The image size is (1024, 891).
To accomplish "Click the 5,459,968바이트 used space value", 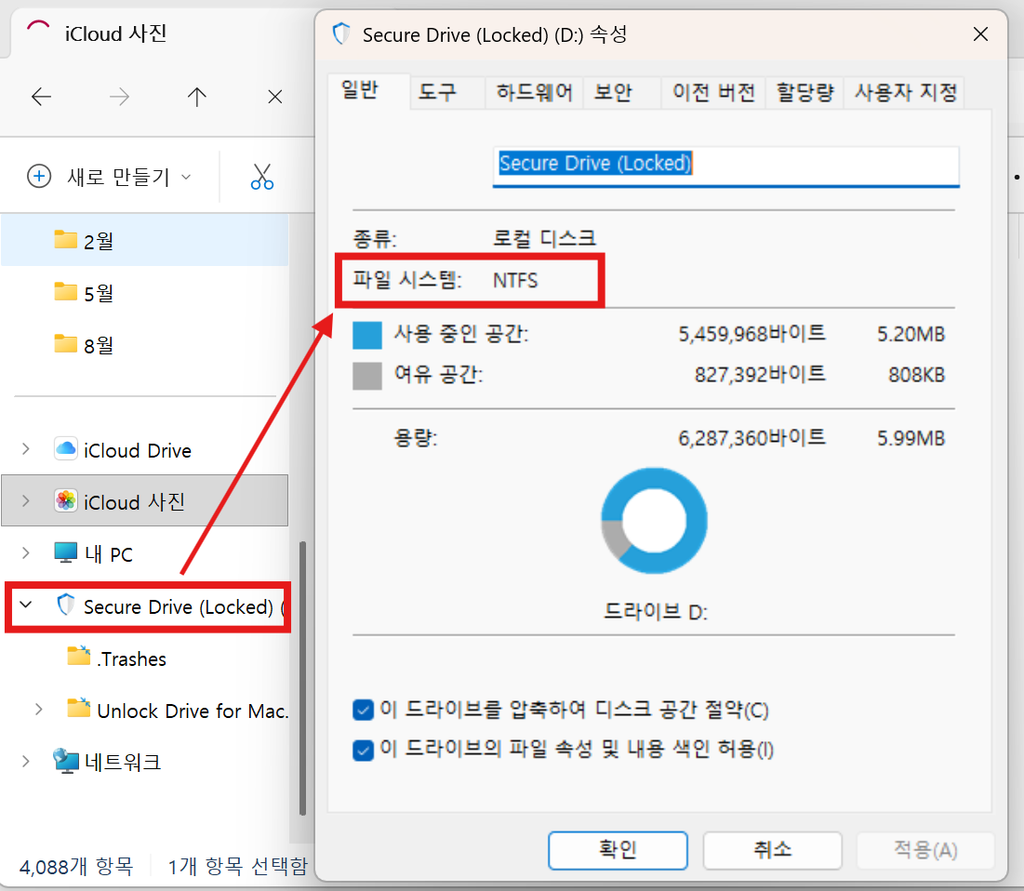I will [752, 334].
